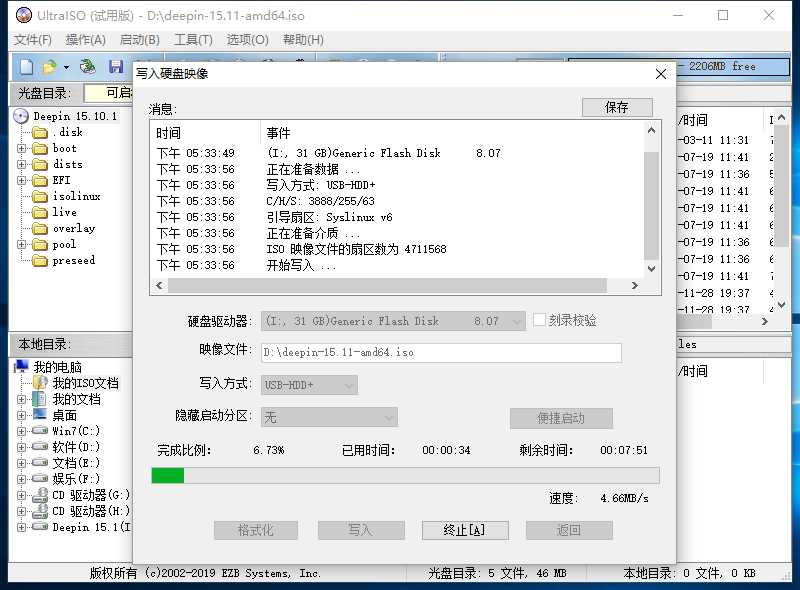
Task: Click the 便捷启动 button
Action: (561, 418)
